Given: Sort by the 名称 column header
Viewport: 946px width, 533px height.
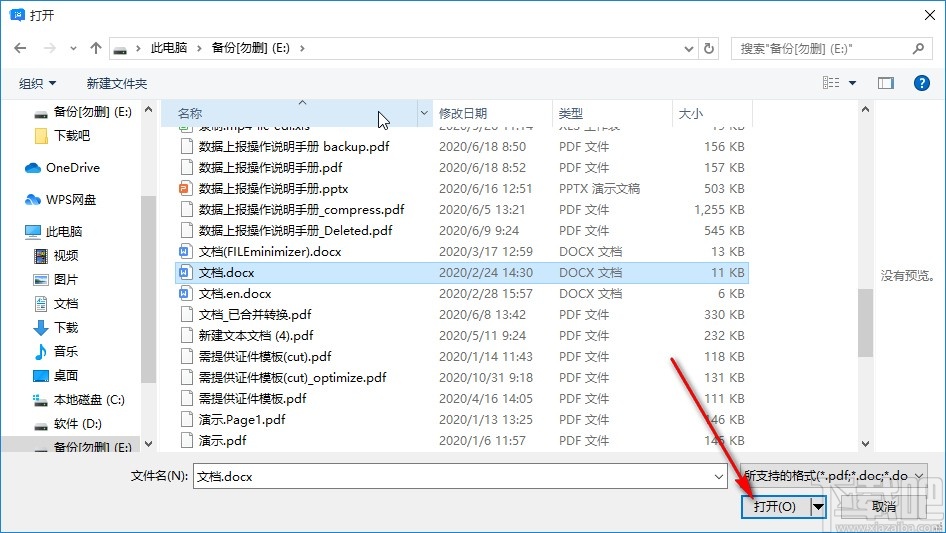Looking at the screenshot, I should (288, 113).
